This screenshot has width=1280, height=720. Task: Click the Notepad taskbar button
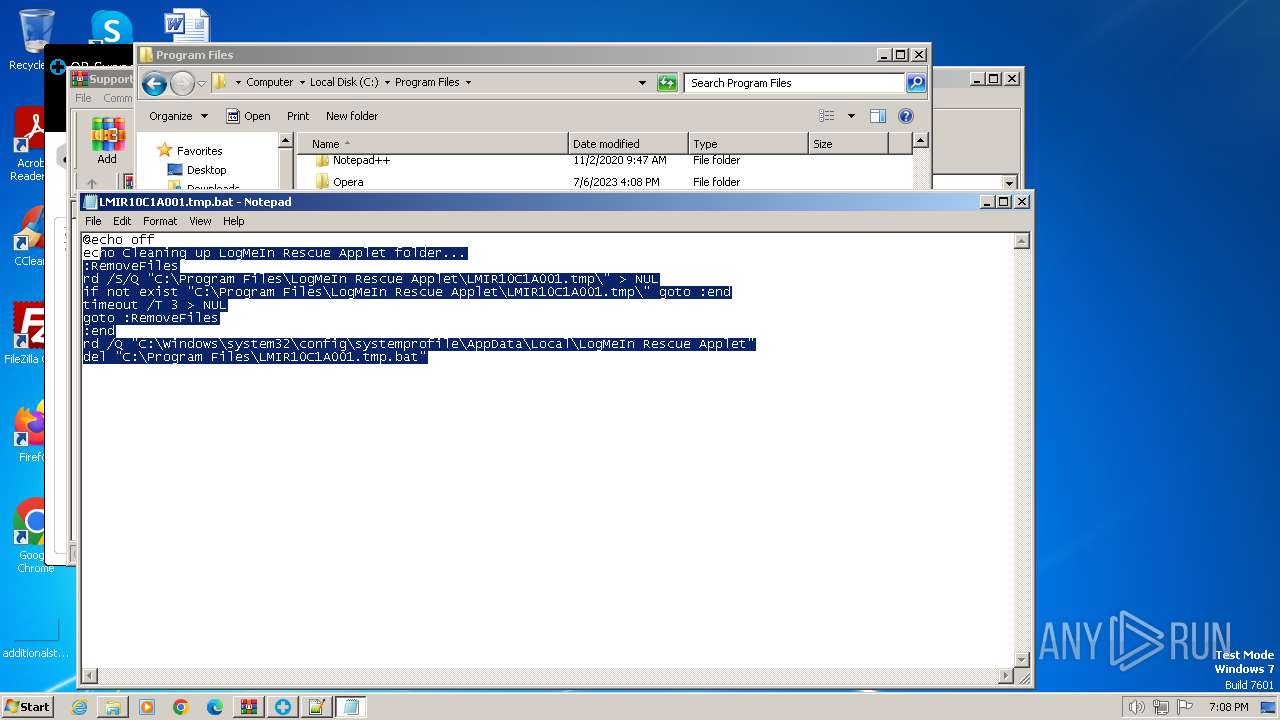click(351, 707)
